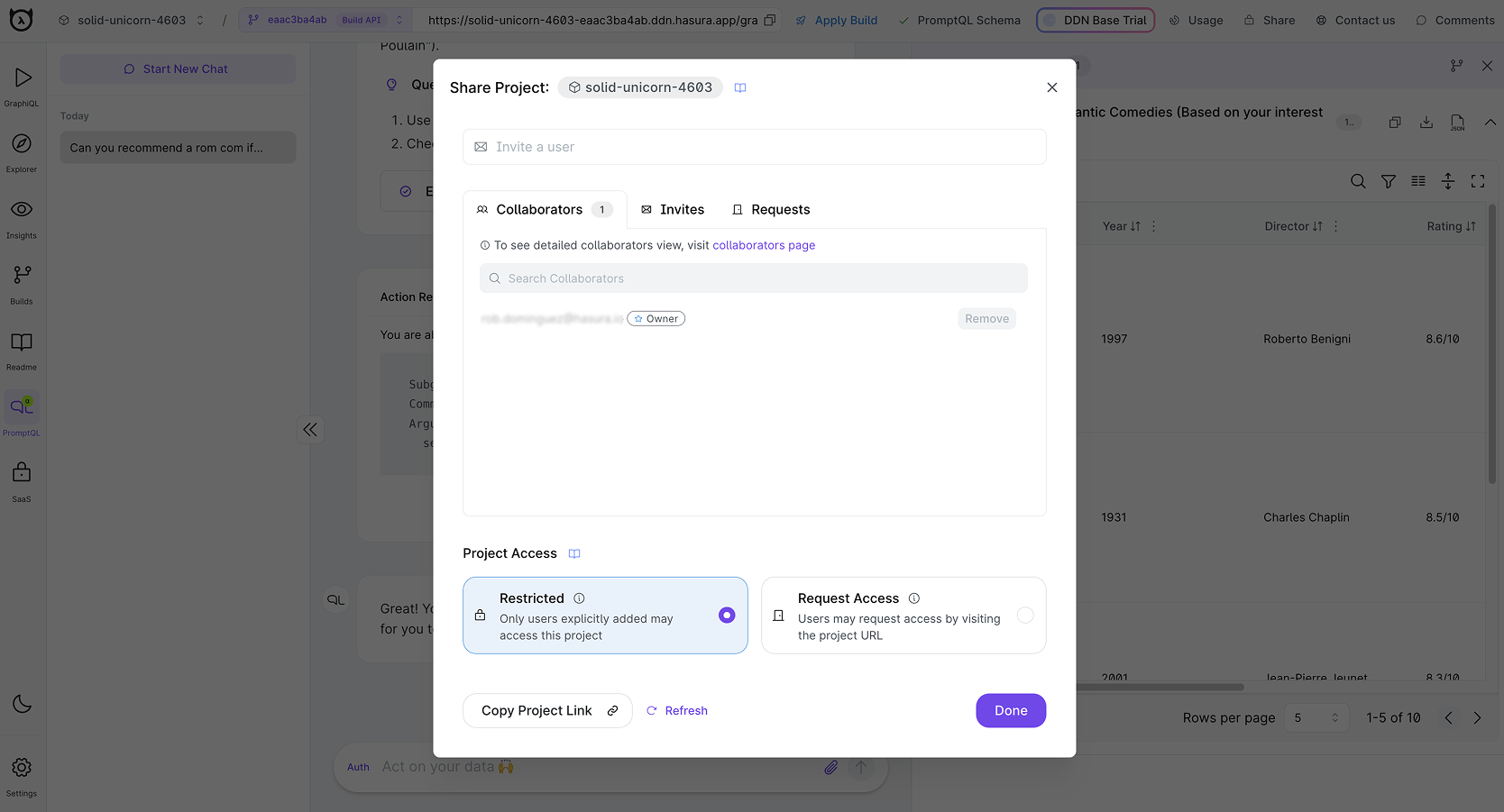Screen dimensions: 1504x812
Task: Open the collaborators page link
Action: (764, 244)
